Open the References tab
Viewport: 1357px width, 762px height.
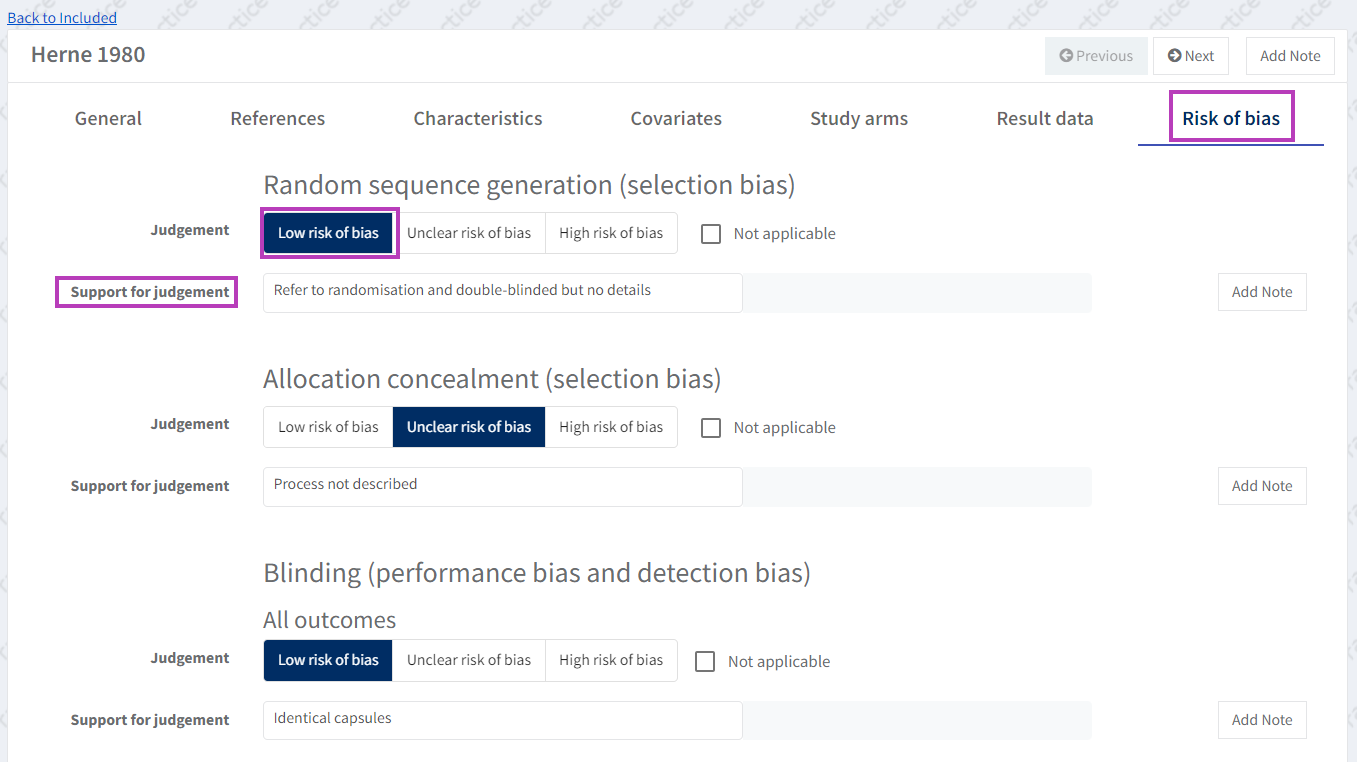(277, 118)
